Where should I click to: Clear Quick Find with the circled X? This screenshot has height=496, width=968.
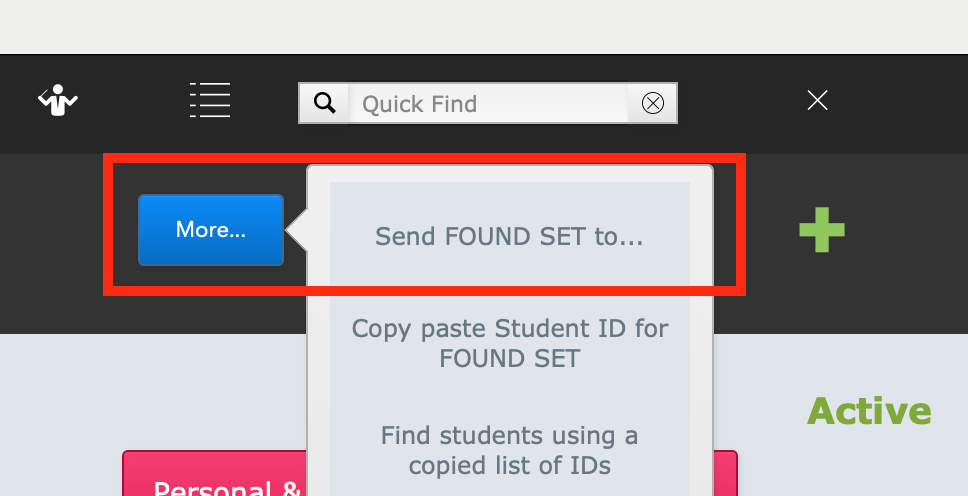tap(653, 103)
